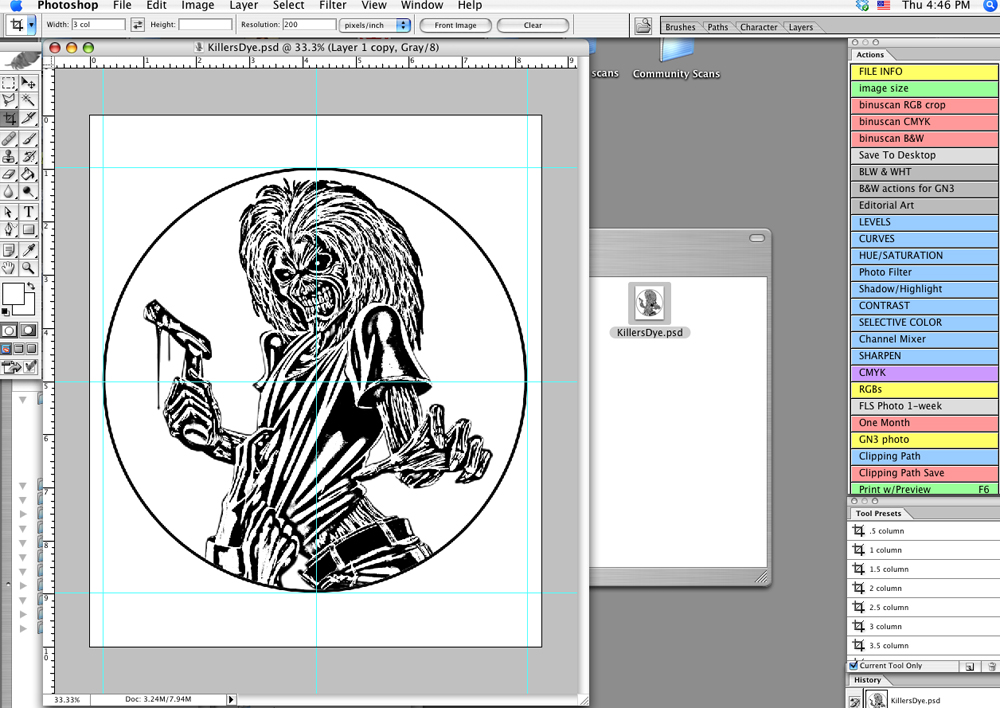
Task: Select the Hand tool
Action: coord(9,268)
